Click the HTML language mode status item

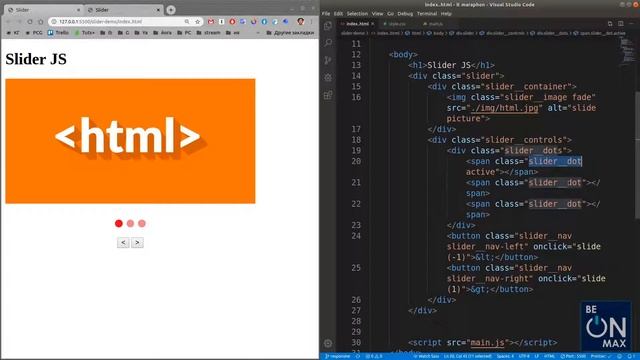click(549, 356)
